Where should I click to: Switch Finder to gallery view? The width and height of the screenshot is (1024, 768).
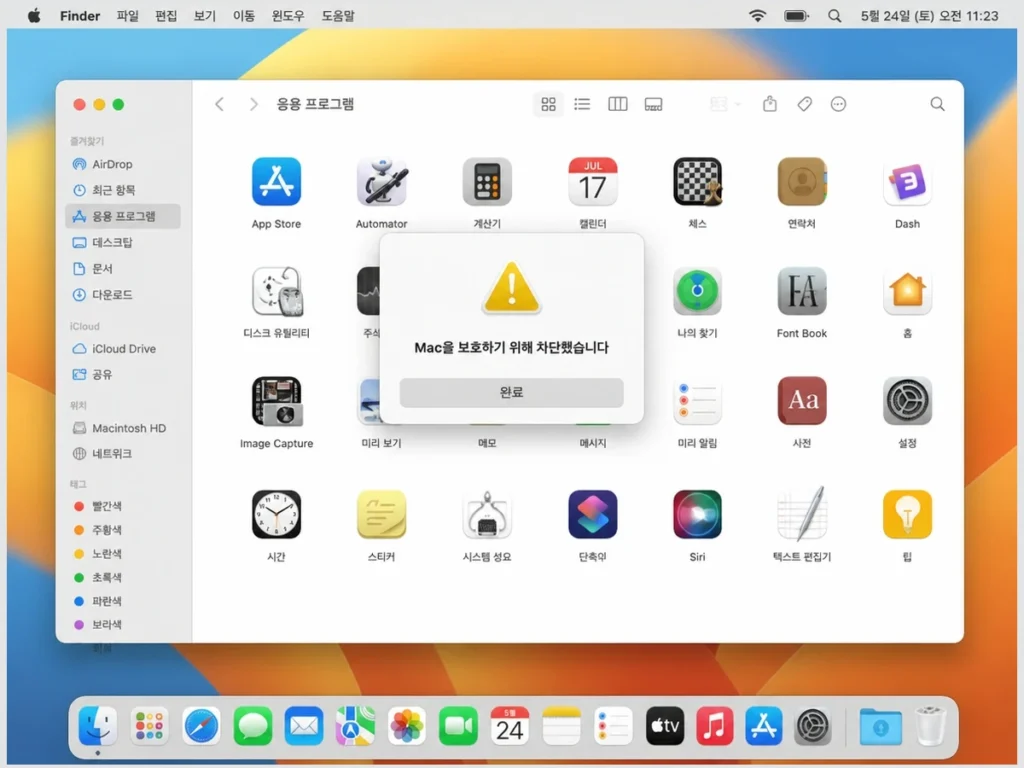click(x=653, y=104)
